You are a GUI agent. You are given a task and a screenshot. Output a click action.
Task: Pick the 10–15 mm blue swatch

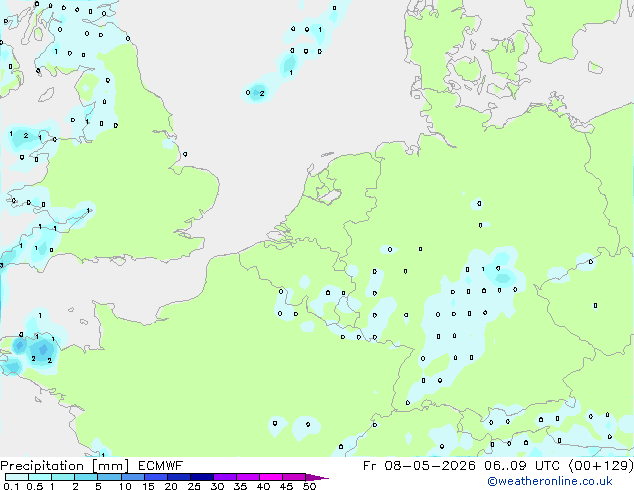132,477
